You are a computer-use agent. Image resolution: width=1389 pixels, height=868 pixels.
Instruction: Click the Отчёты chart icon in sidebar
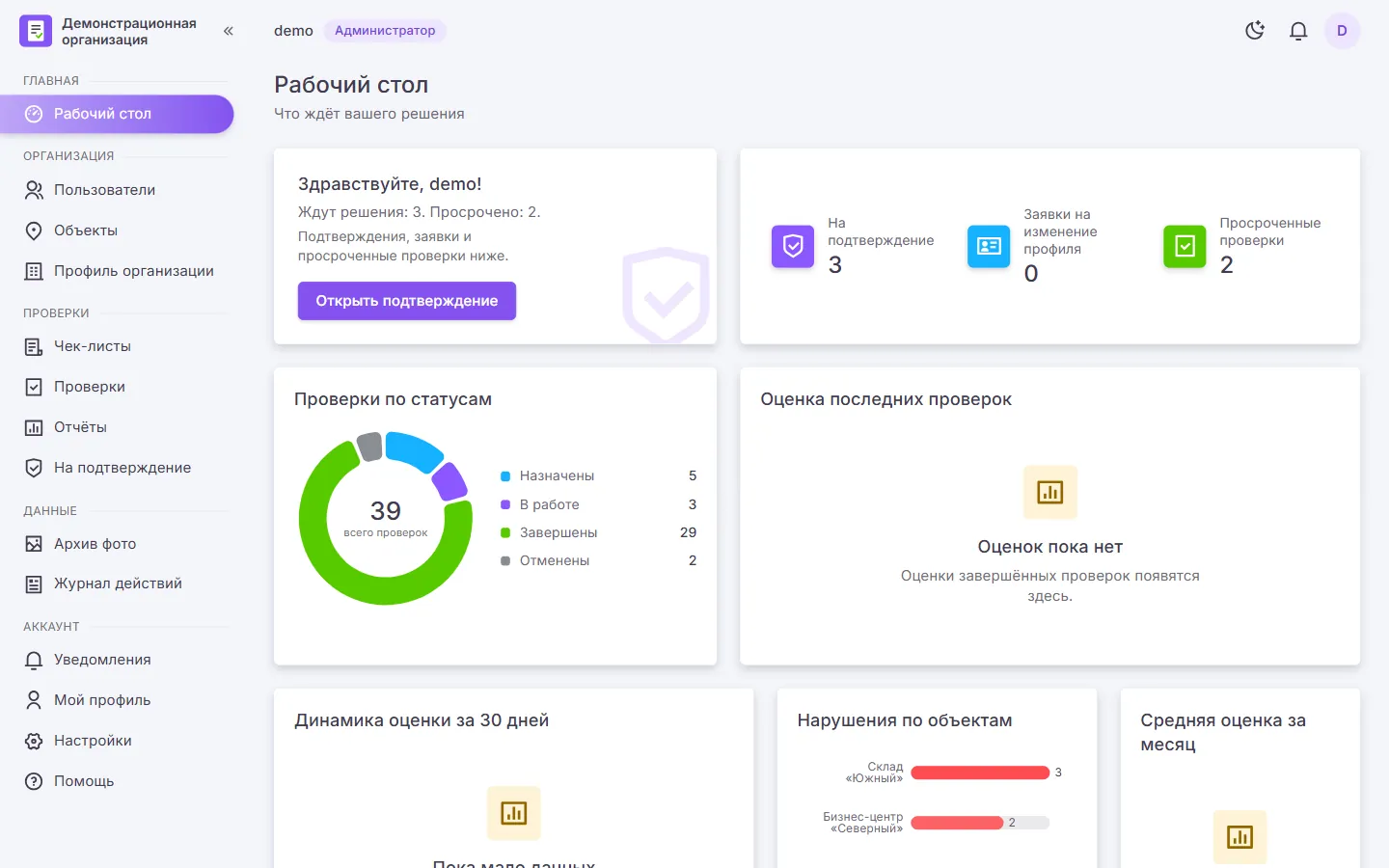(34, 427)
